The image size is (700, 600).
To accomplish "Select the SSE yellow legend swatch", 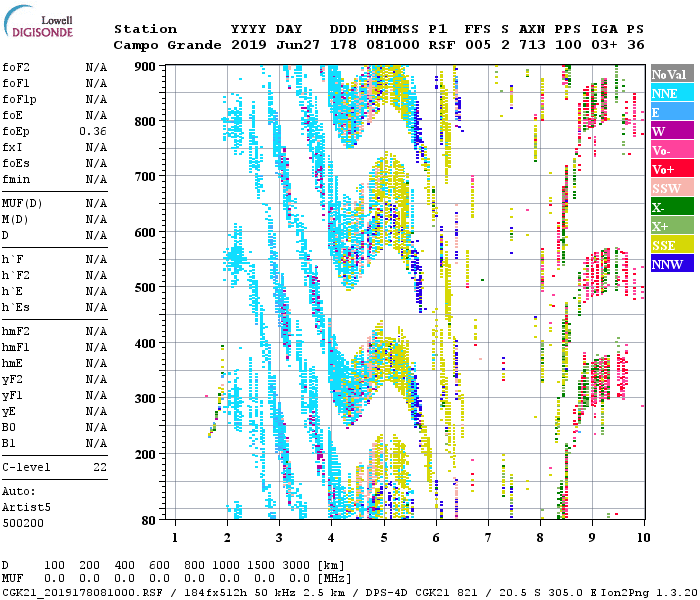I will 672,245.
